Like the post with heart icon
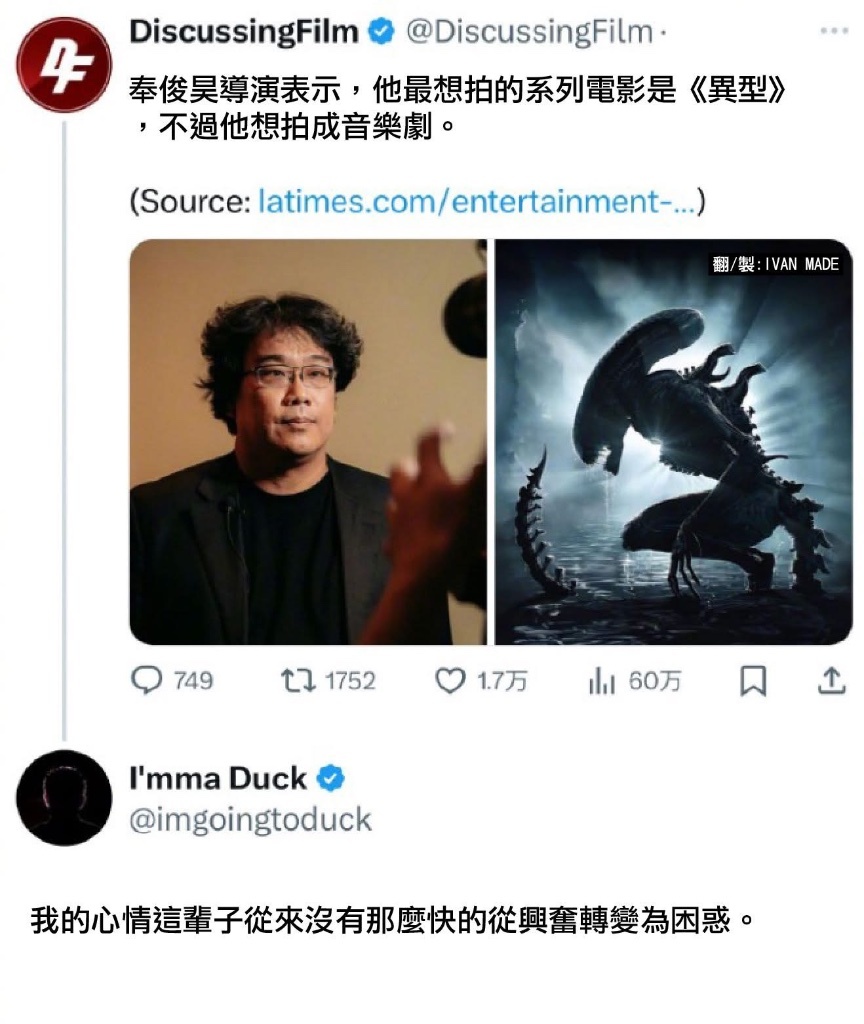The height and width of the screenshot is (1024, 864). [450, 680]
